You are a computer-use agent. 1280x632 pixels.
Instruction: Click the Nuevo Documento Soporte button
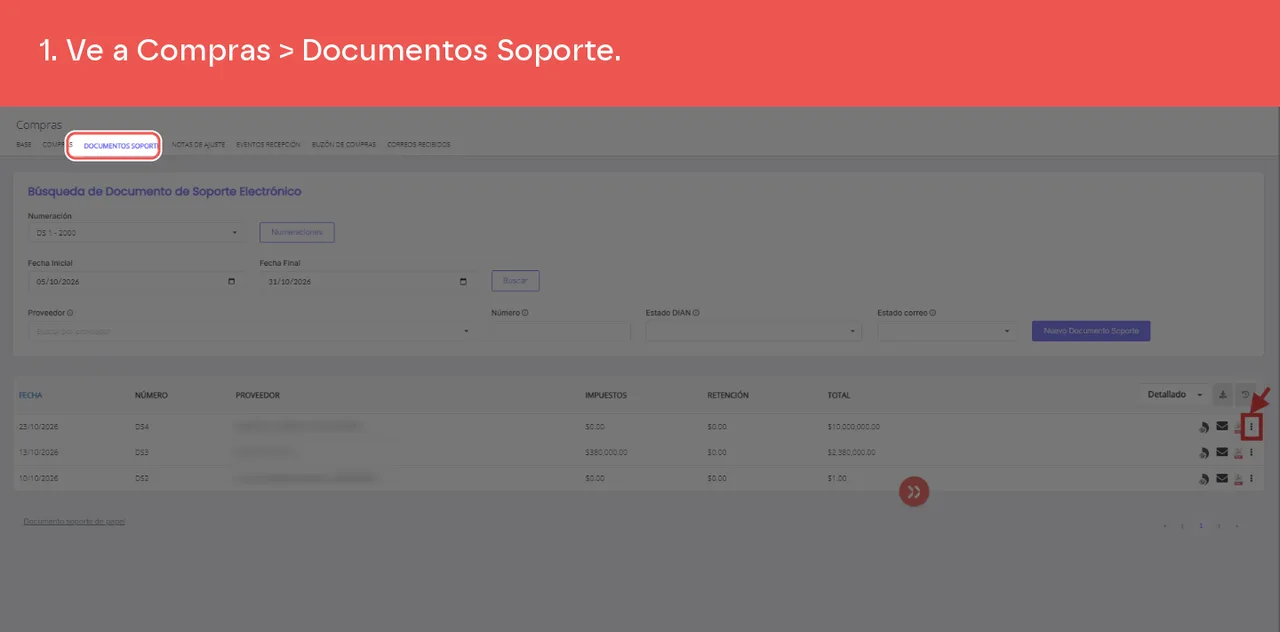1091,331
